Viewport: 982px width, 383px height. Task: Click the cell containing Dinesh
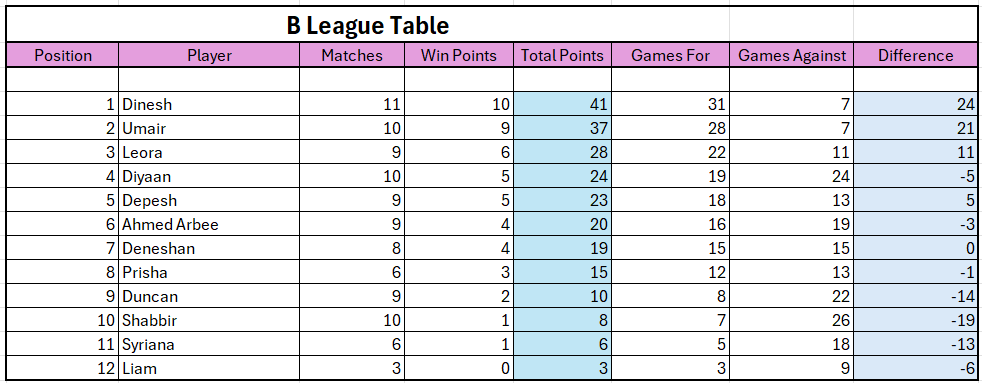tap(209, 105)
